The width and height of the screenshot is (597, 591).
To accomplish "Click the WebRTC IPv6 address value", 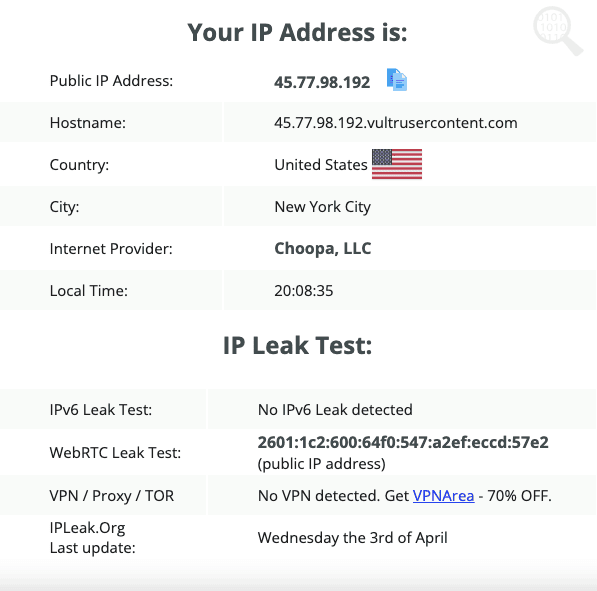I will click(x=403, y=442).
